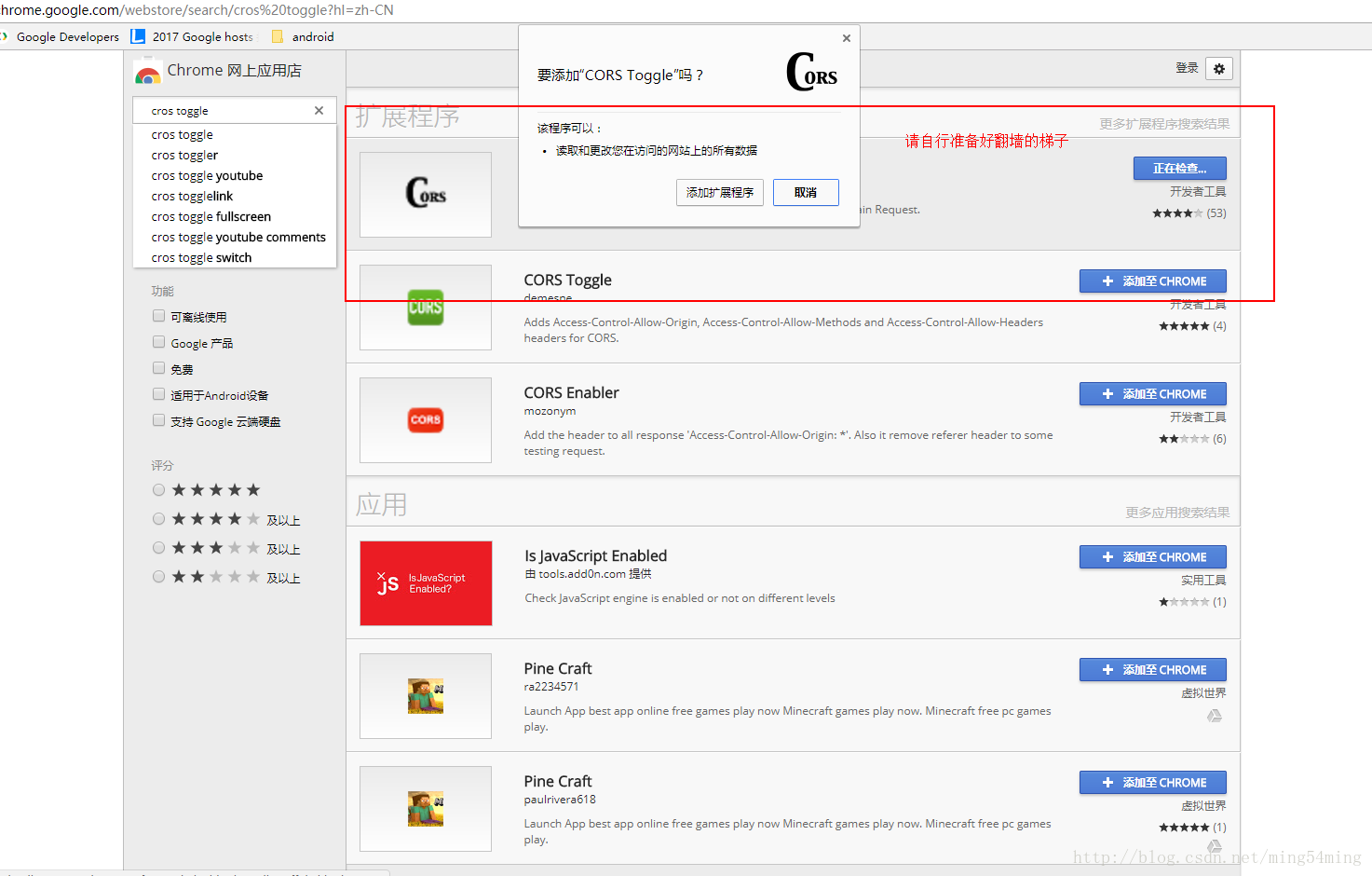Click 开发者工具 under CORS Enabler
Screen dimensions: 1372x876
tap(1198, 417)
